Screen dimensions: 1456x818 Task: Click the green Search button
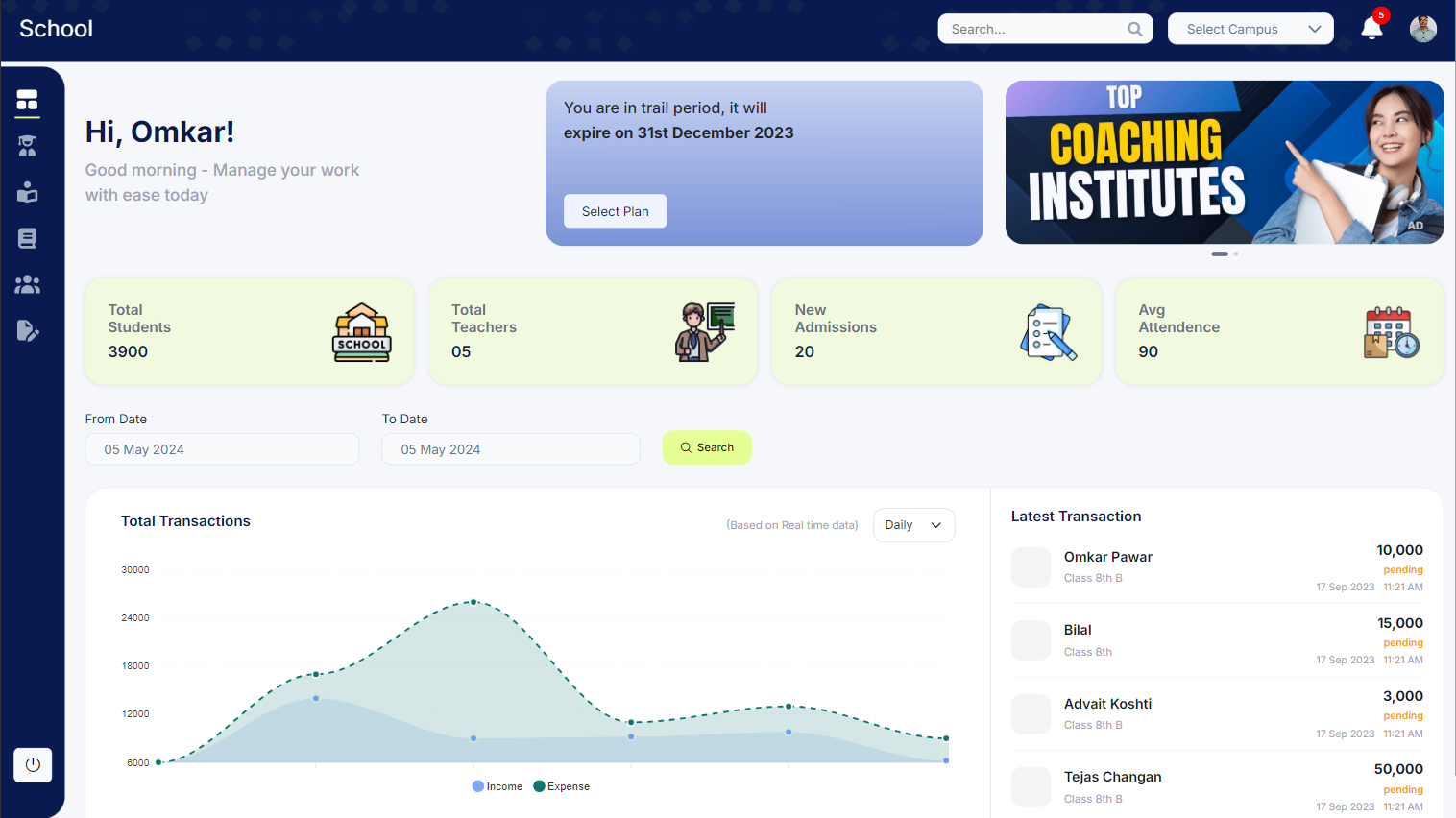pos(707,447)
